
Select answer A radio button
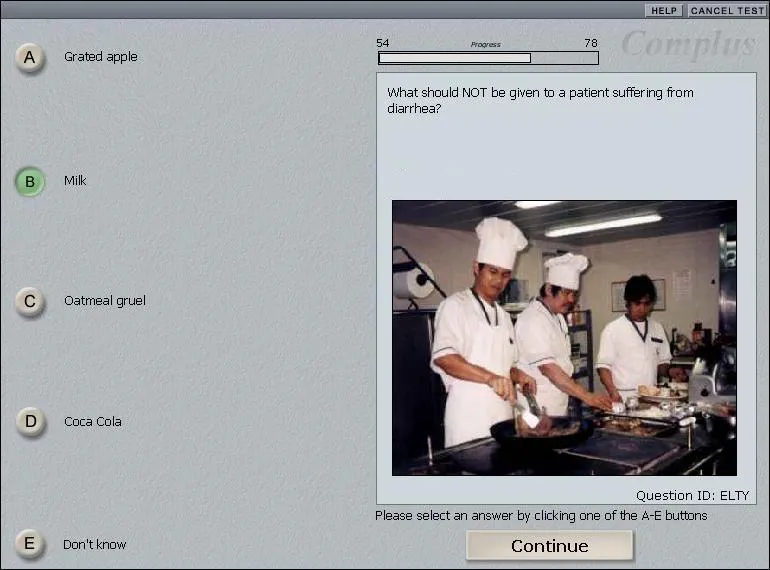[29, 58]
